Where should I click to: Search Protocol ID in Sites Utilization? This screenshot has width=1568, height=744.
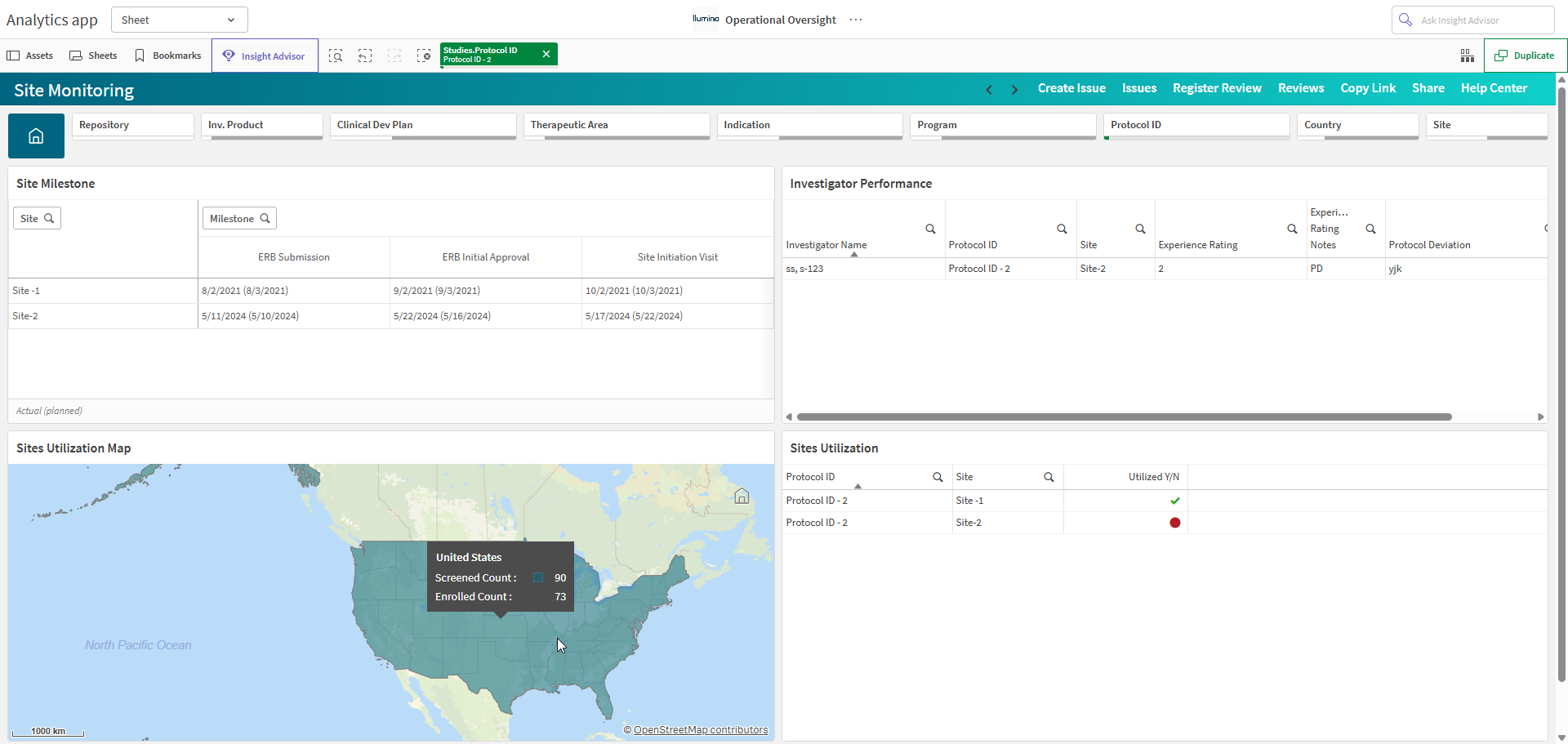[938, 477]
